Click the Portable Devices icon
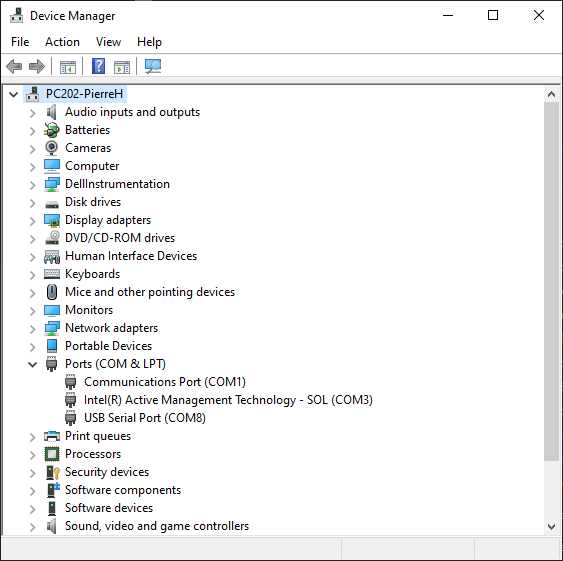This screenshot has width=563, height=561. pyautogui.click(x=52, y=346)
